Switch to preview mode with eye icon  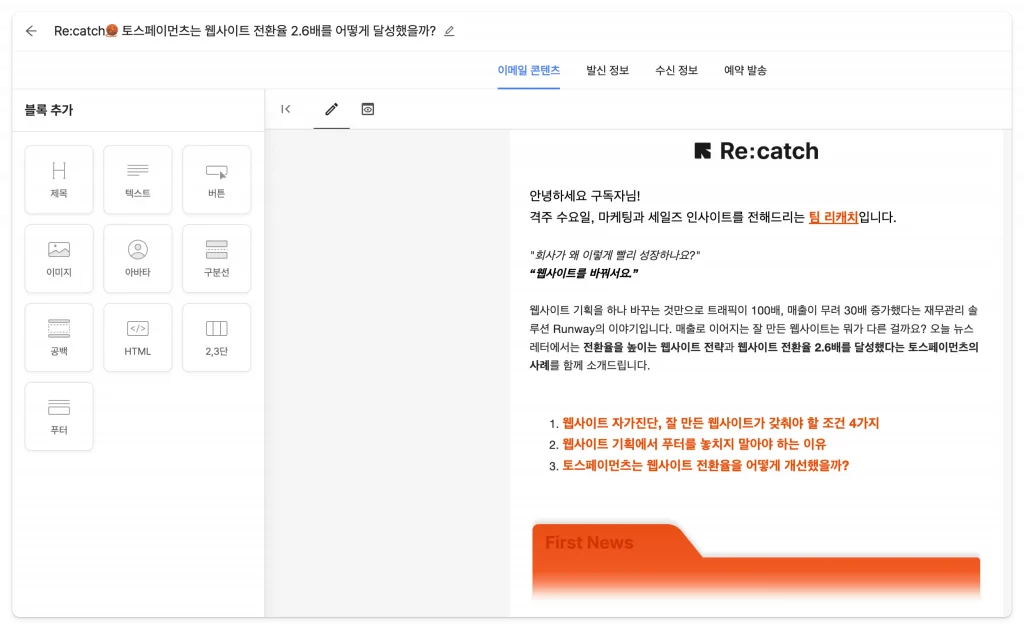coord(367,109)
